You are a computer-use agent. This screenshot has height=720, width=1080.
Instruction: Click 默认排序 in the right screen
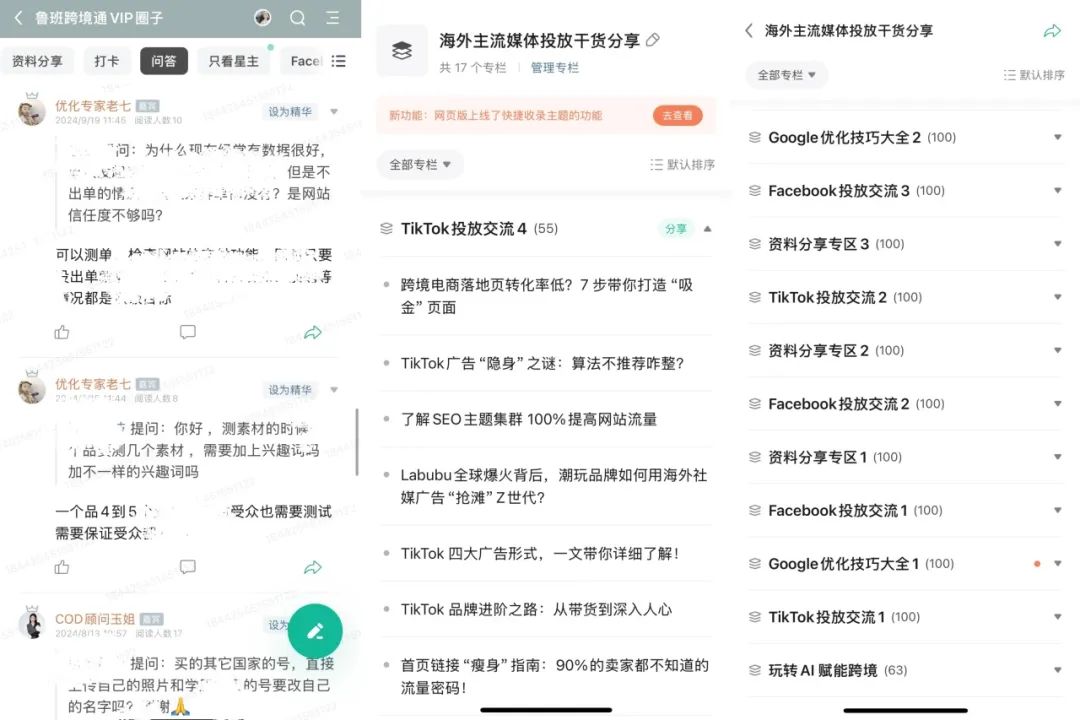(1035, 75)
